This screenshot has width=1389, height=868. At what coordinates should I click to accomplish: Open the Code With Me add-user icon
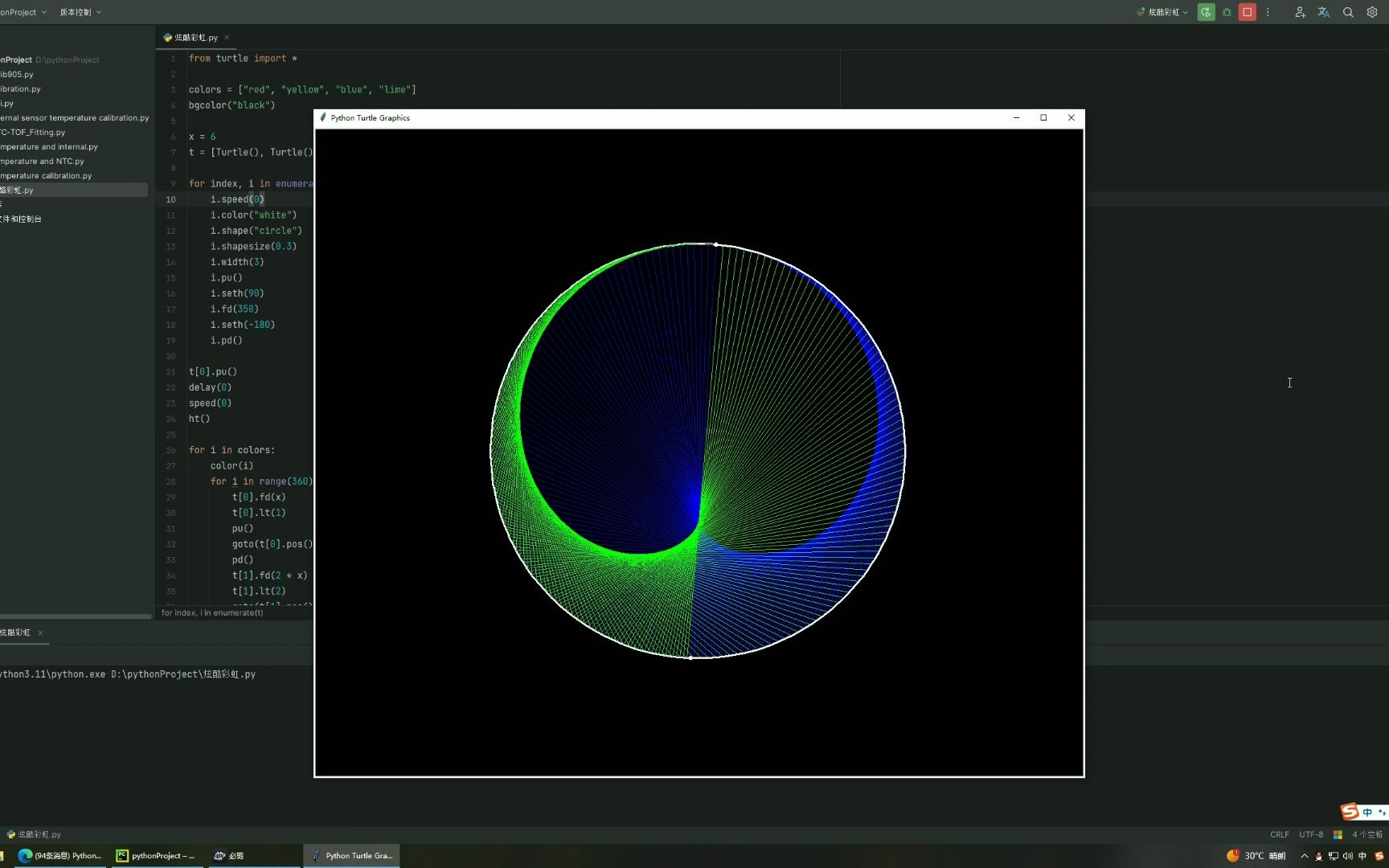pos(1300,12)
